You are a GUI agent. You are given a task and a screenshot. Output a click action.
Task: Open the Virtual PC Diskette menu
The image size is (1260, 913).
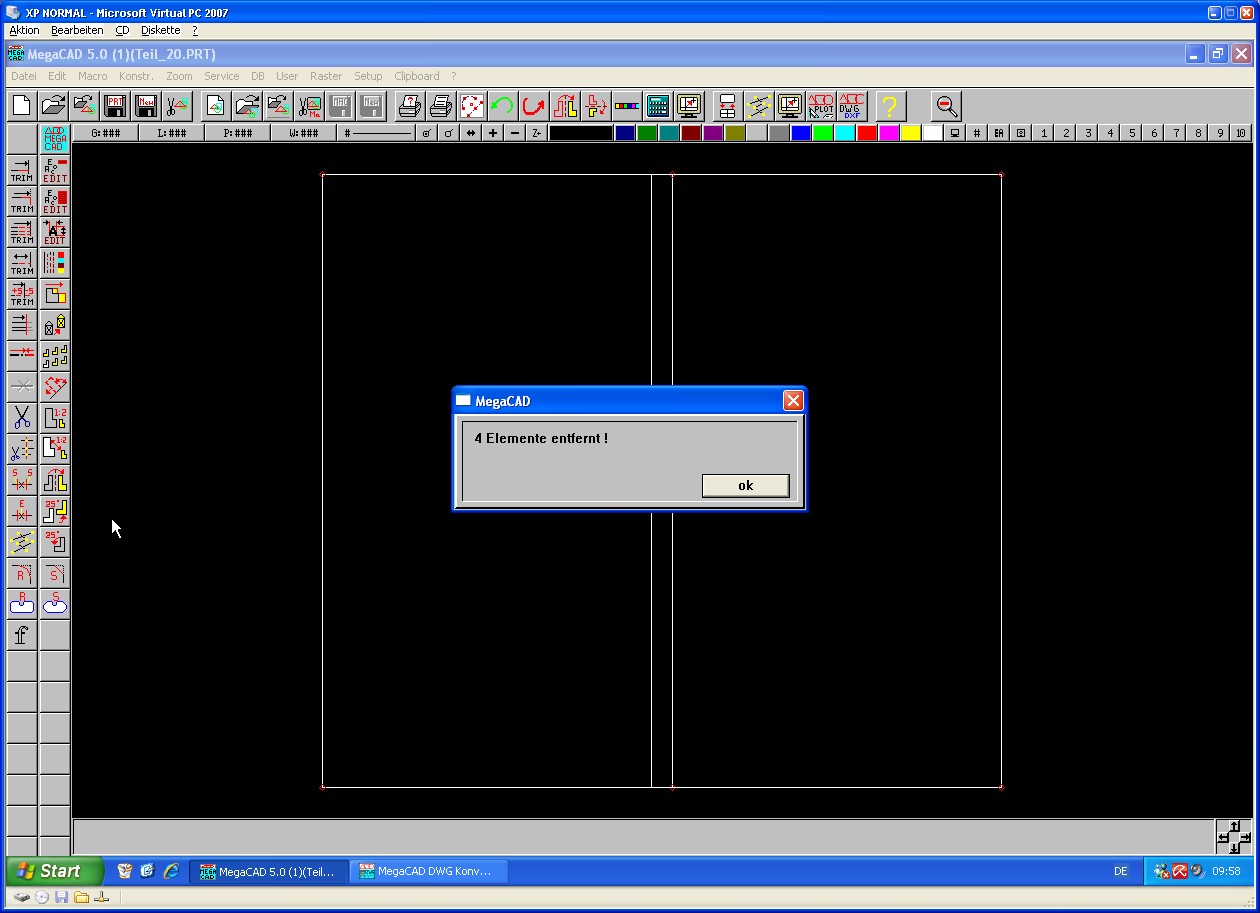point(160,31)
